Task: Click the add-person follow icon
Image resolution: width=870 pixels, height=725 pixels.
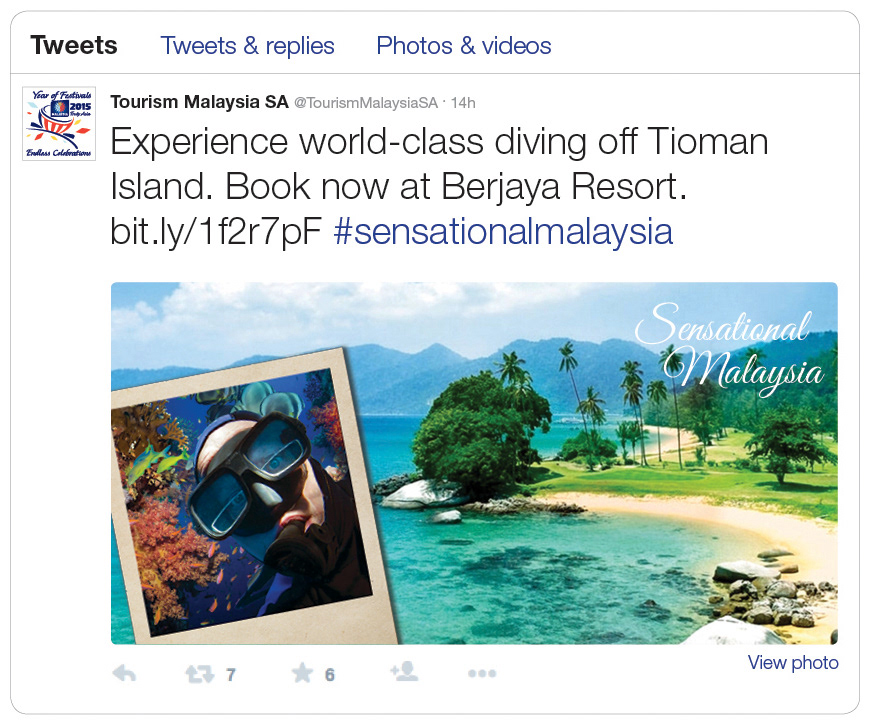Action: coord(404,671)
